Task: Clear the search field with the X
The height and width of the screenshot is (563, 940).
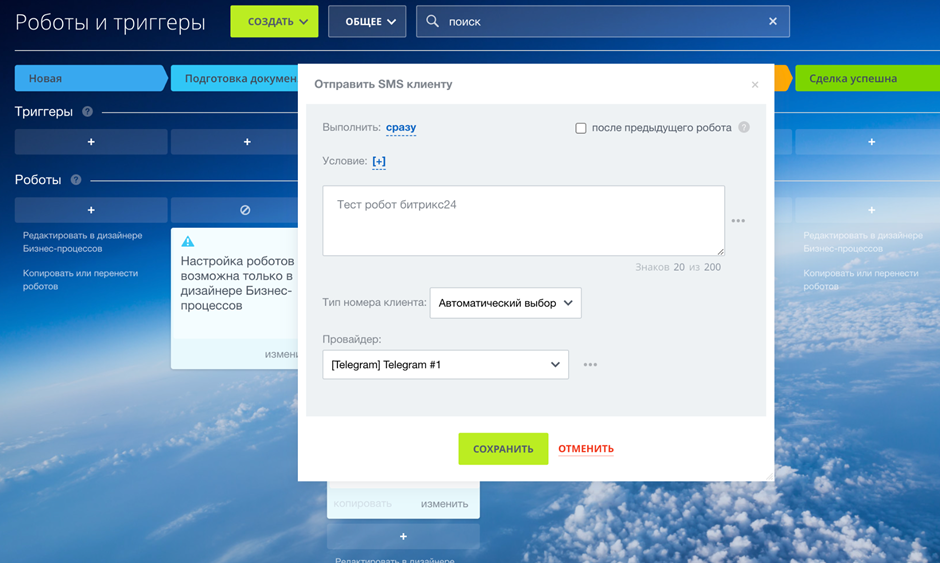Action: pyautogui.click(x=773, y=21)
